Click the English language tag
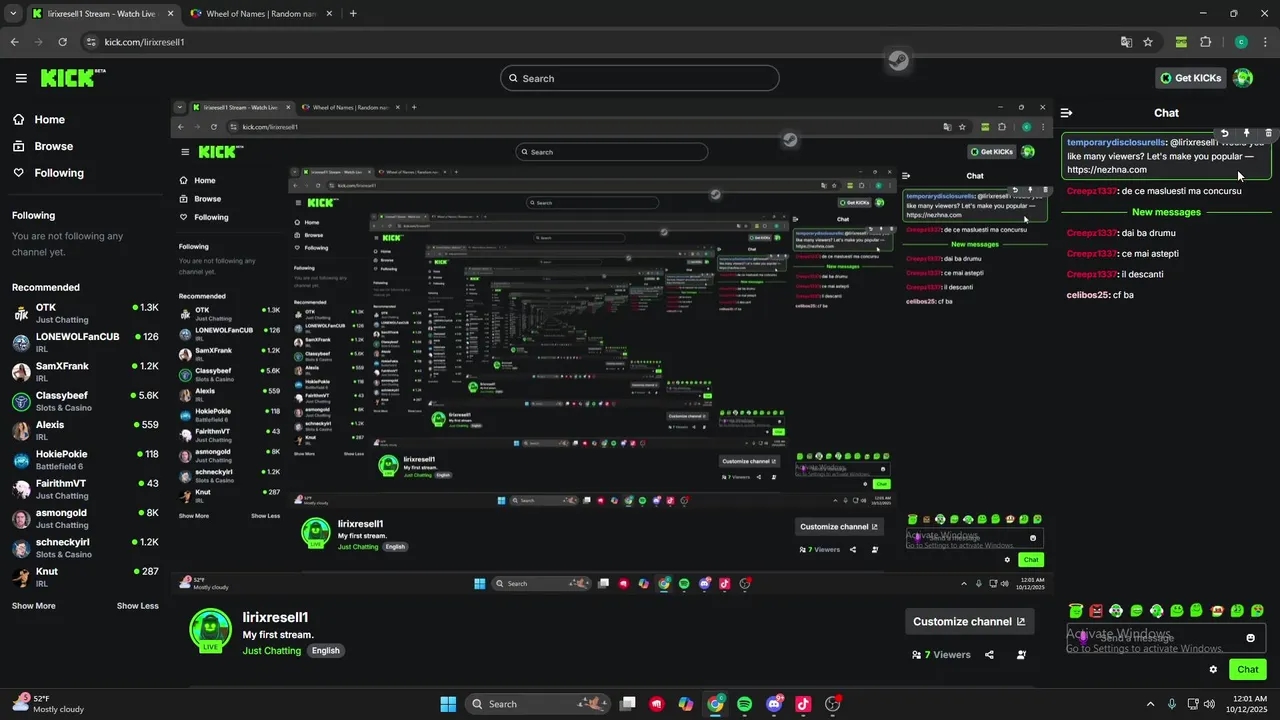The image size is (1280, 720). 326,651
